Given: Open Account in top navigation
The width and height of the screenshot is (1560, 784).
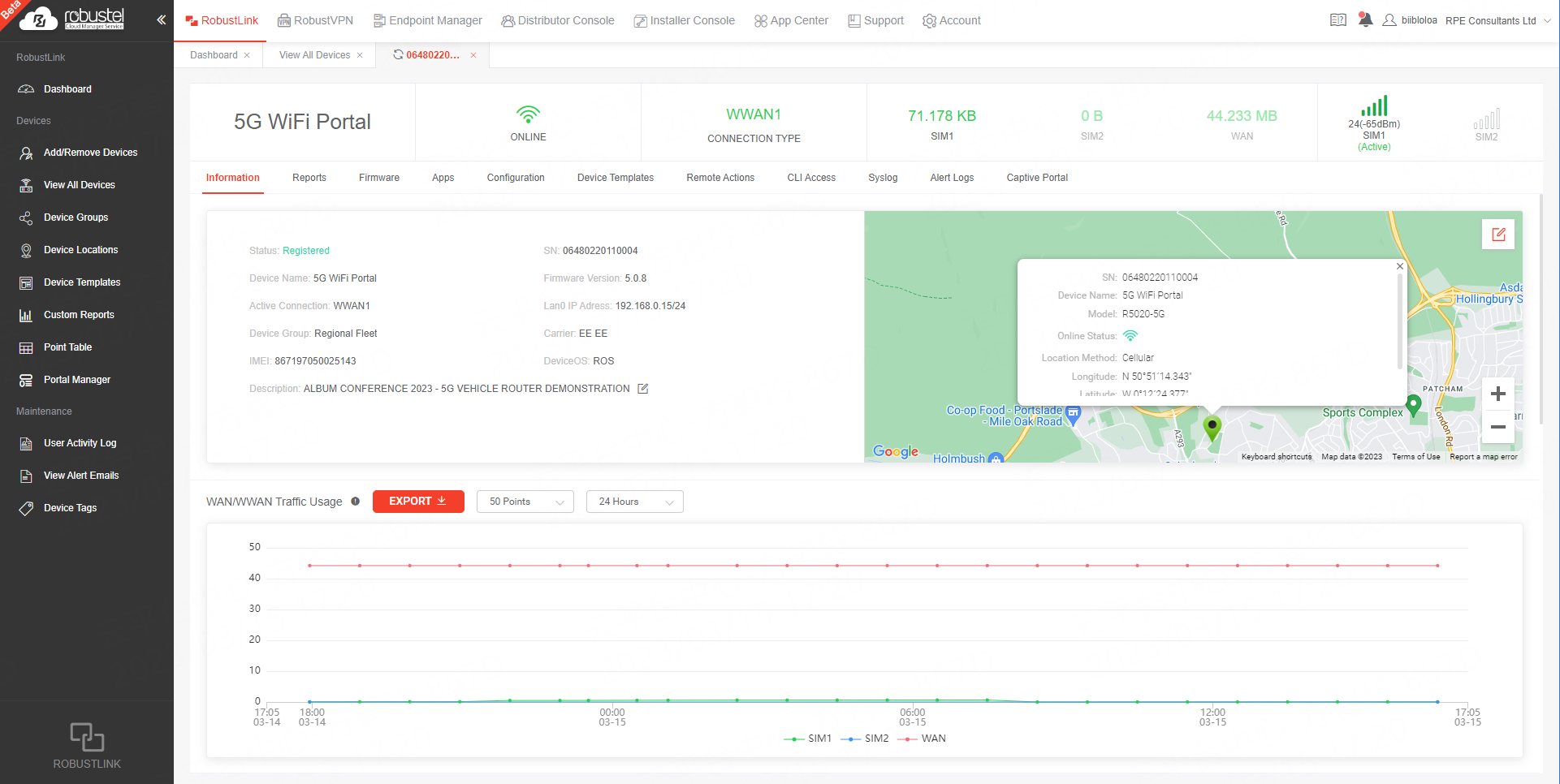Looking at the screenshot, I should tap(952, 20).
